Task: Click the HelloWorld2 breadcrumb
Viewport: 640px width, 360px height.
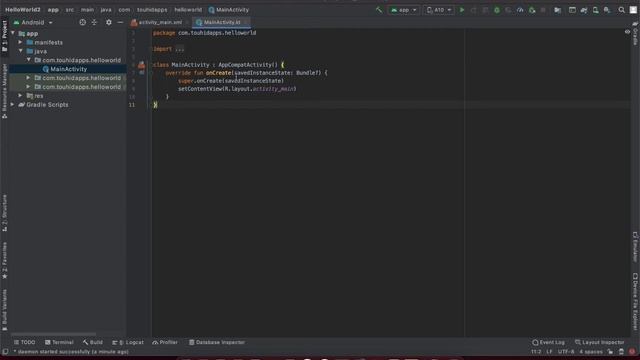Action: click(23, 10)
